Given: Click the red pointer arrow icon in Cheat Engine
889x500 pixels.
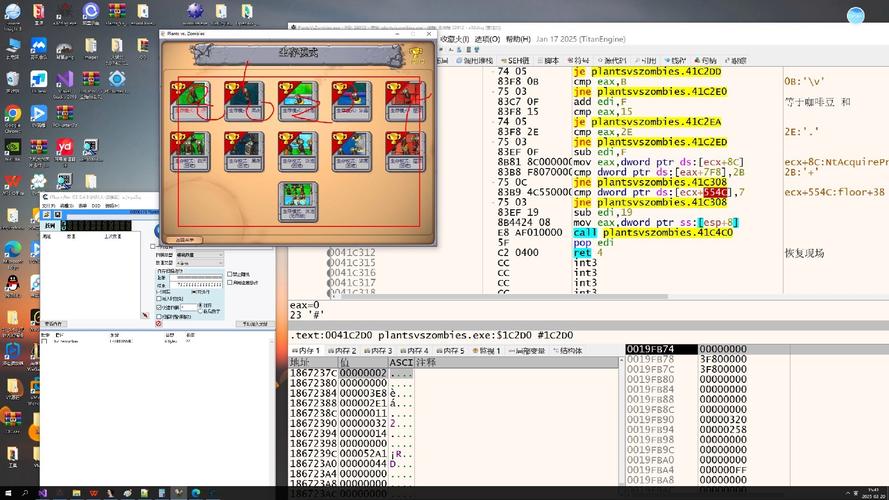Looking at the screenshot, I should click(145, 315).
